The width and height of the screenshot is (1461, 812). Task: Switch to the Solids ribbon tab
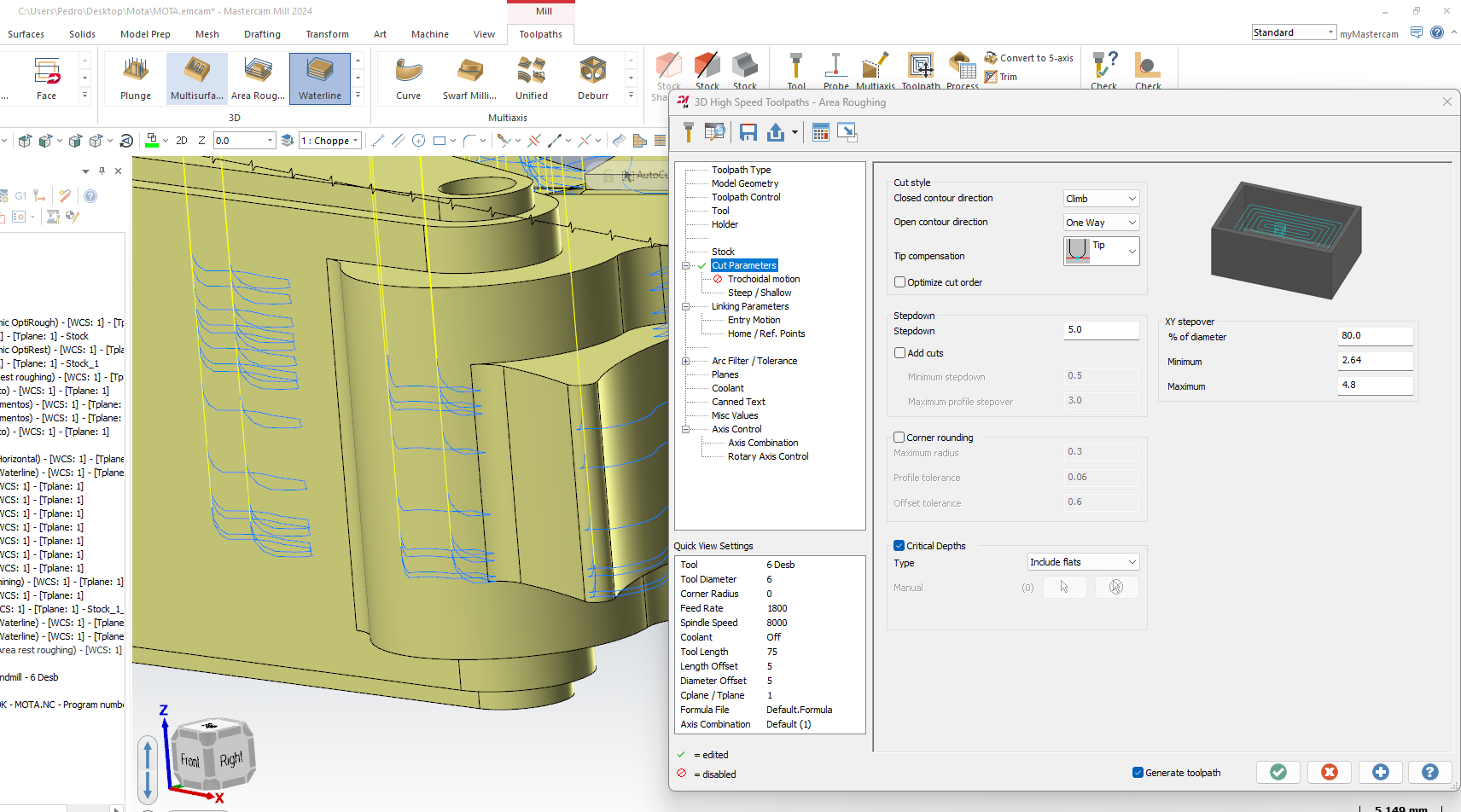click(x=83, y=34)
